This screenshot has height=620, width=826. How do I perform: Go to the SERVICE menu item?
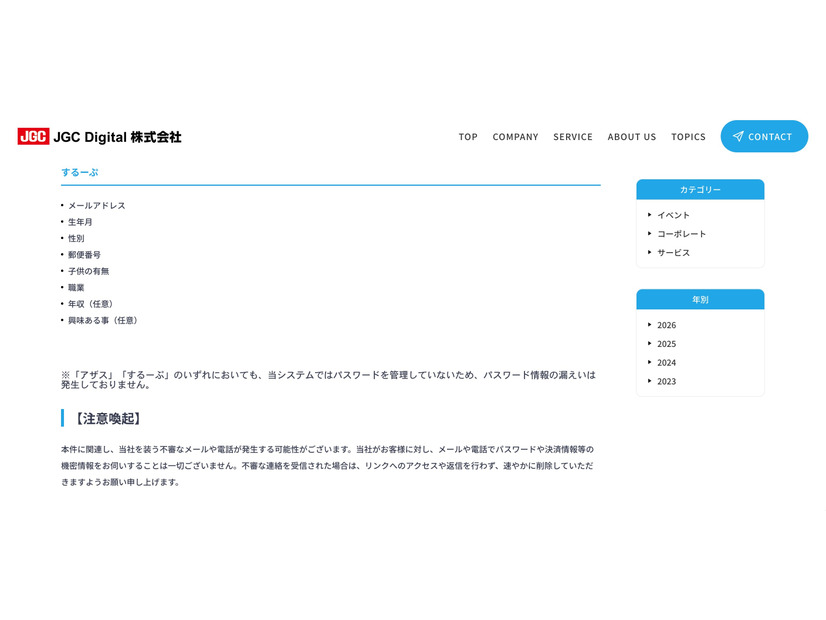pyautogui.click(x=573, y=137)
